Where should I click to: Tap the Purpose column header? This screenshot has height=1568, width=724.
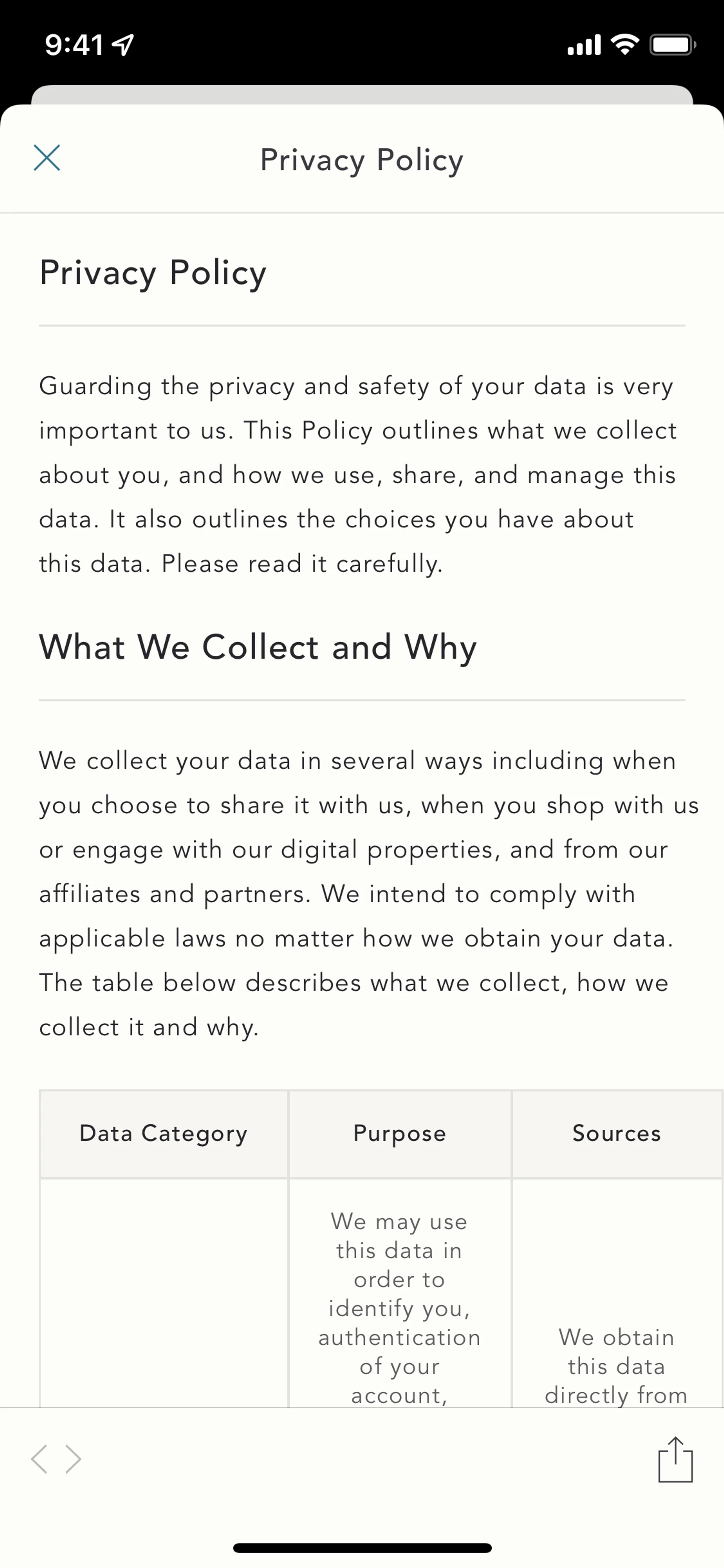click(x=400, y=1133)
